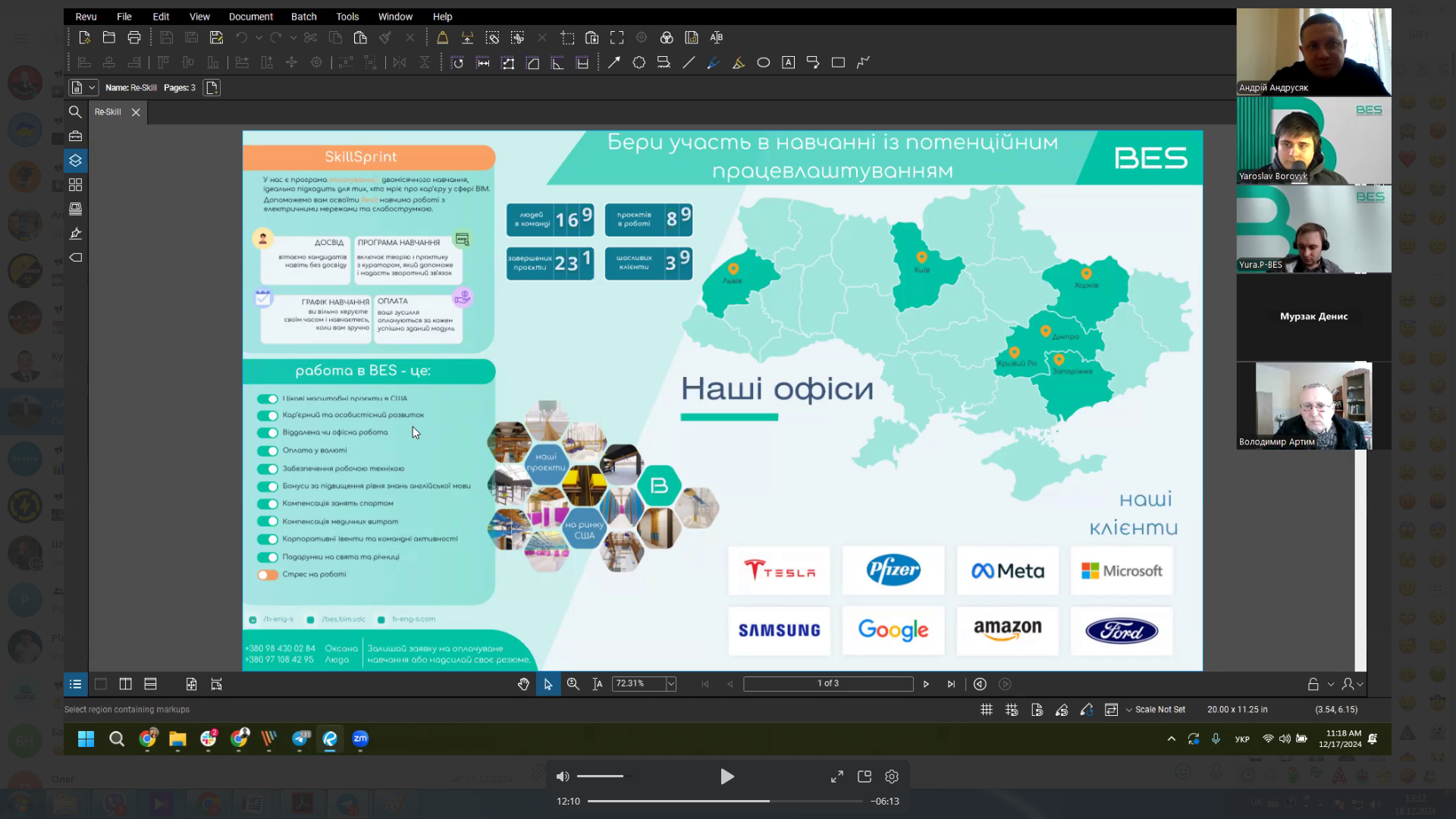Viewport: 1456px width, 819px height.
Task: Print the current document
Action: pyautogui.click(x=134, y=37)
